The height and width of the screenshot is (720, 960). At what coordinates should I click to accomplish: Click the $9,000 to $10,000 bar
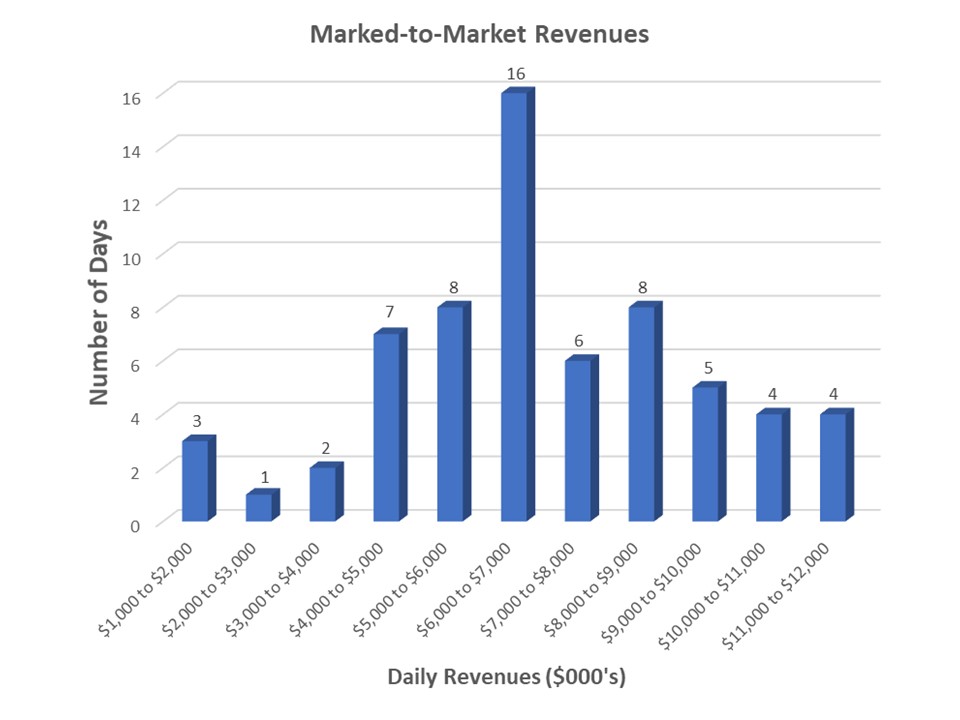[x=705, y=453]
